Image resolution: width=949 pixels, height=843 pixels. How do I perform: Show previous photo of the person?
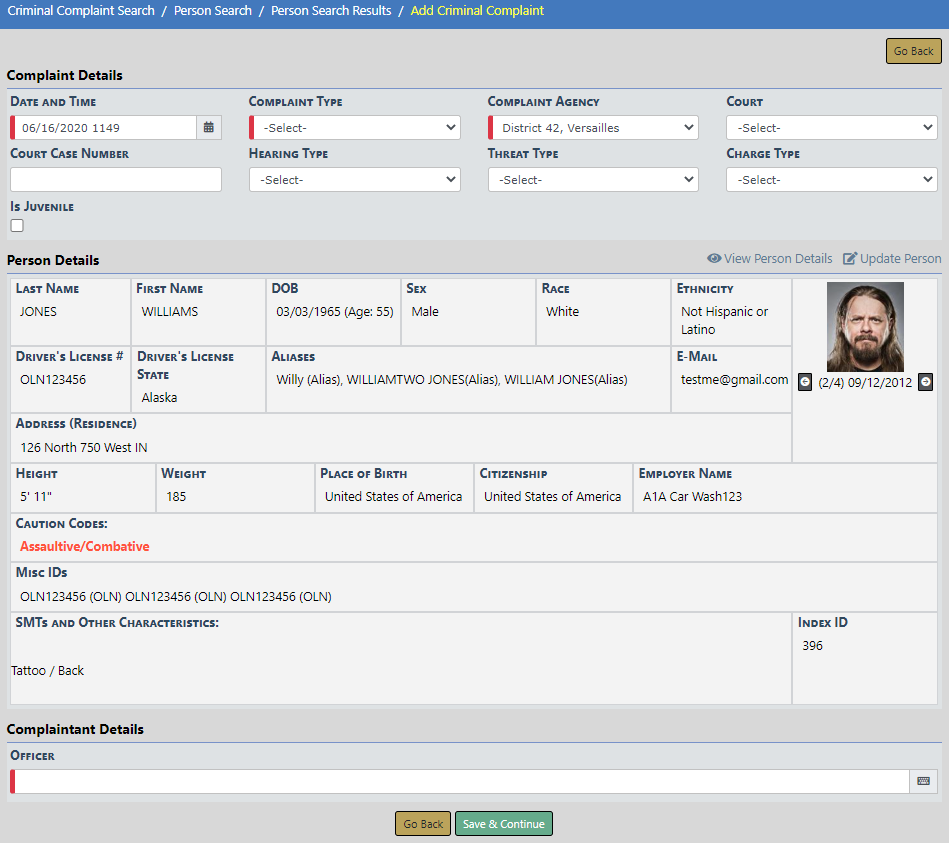pyautogui.click(x=805, y=382)
